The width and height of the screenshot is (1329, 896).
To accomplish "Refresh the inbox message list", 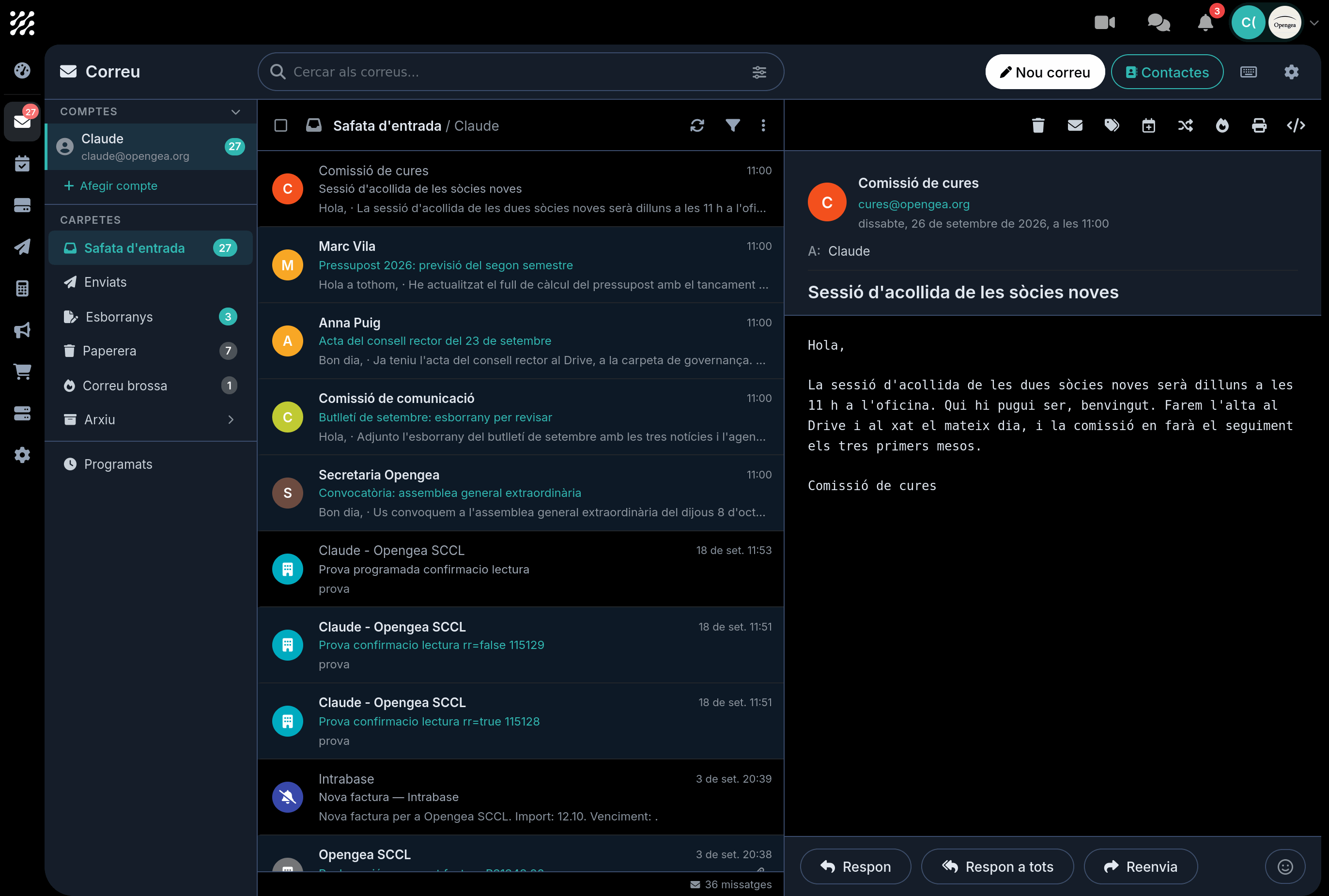I will pos(697,125).
